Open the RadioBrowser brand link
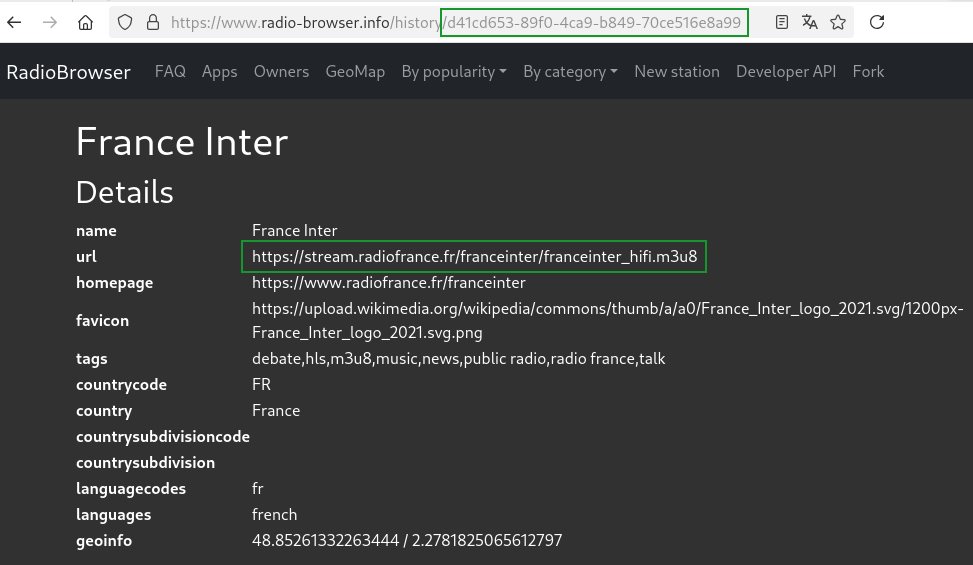The image size is (973, 565). (x=68, y=72)
